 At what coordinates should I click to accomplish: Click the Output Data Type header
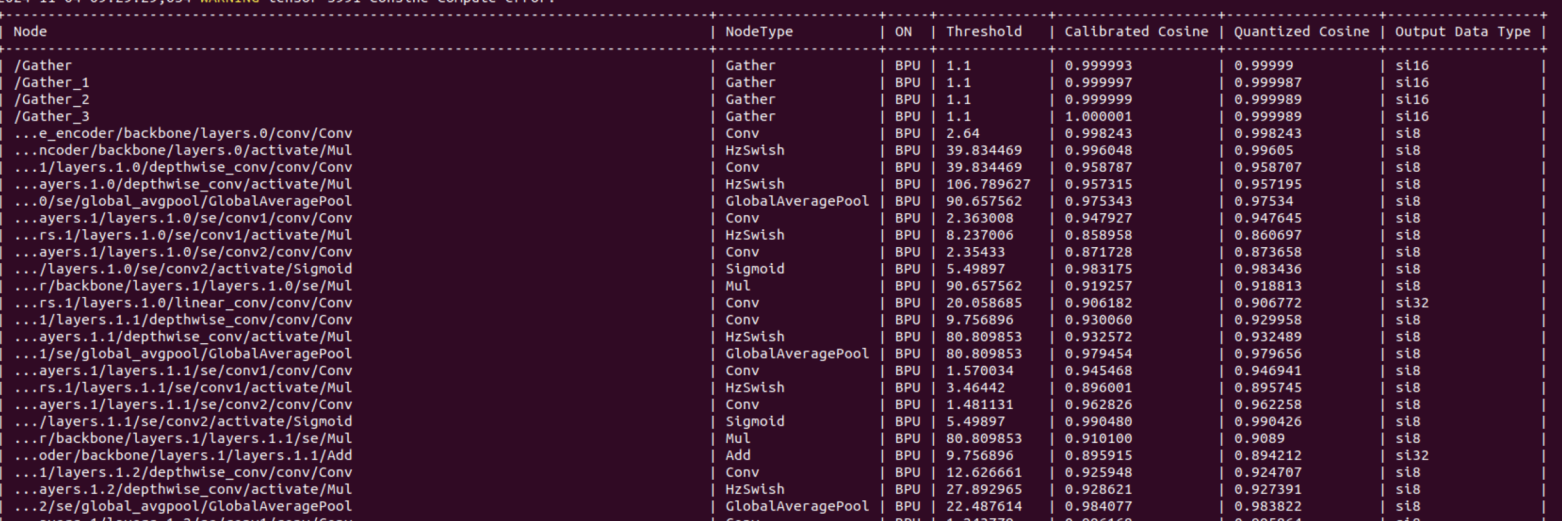click(1462, 32)
